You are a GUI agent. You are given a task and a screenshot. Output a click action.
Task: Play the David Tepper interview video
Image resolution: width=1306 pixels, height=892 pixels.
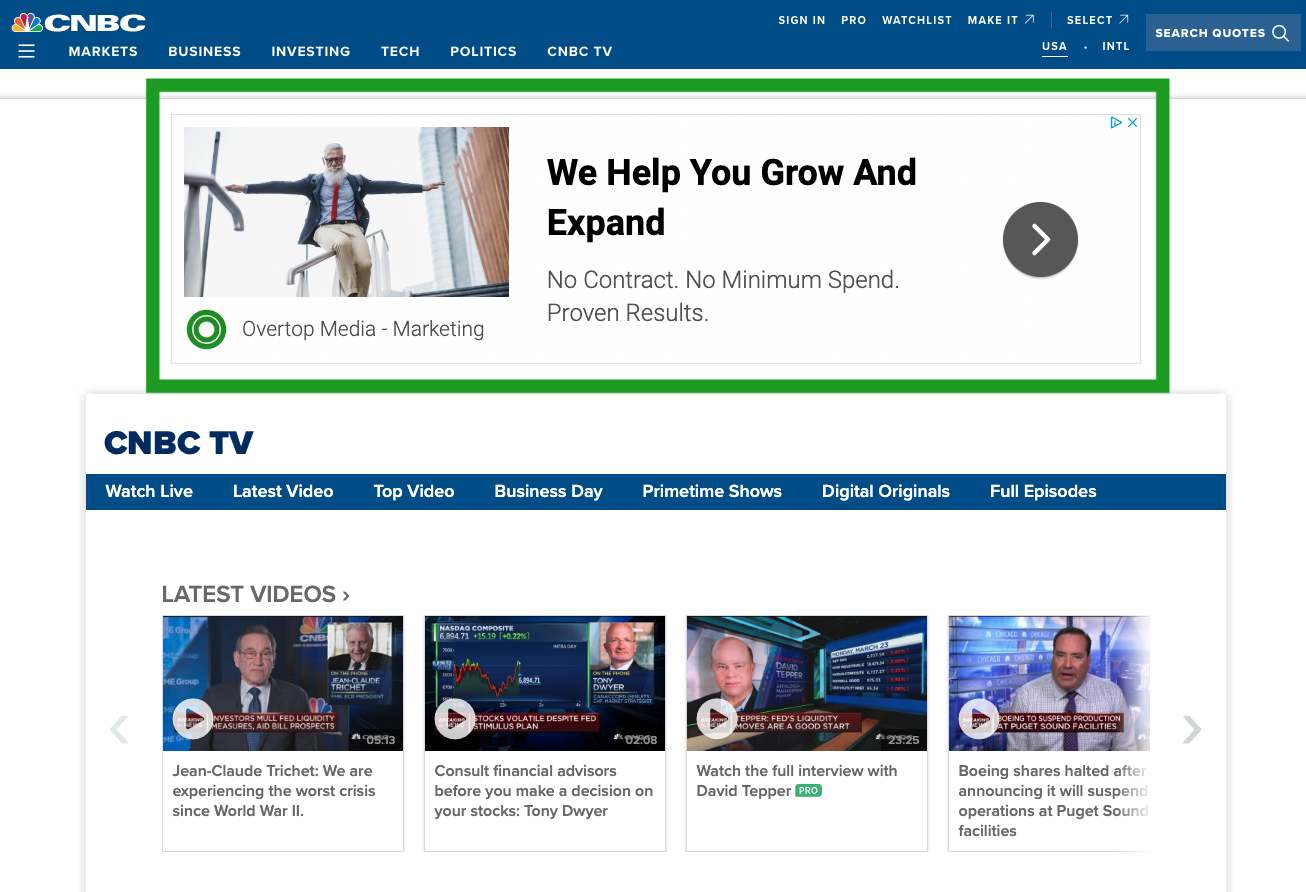(x=717, y=718)
